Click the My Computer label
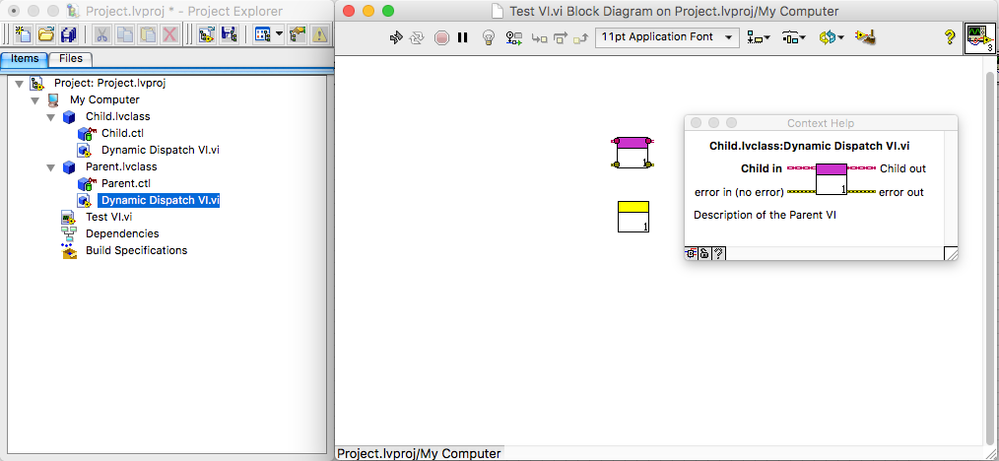The image size is (999, 461). (104, 100)
